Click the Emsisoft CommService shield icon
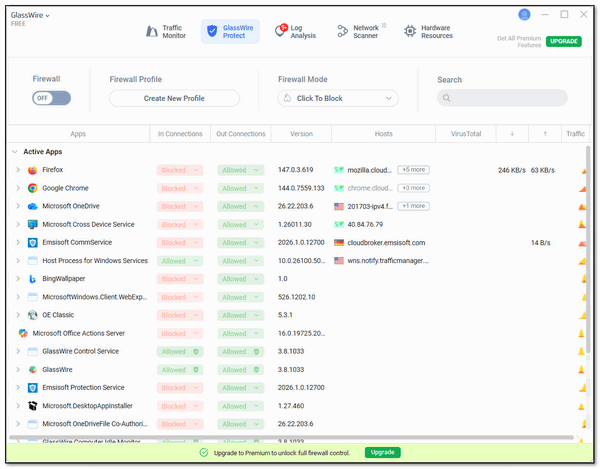Image resolution: width=600 pixels, height=469 pixels. click(x=33, y=243)
